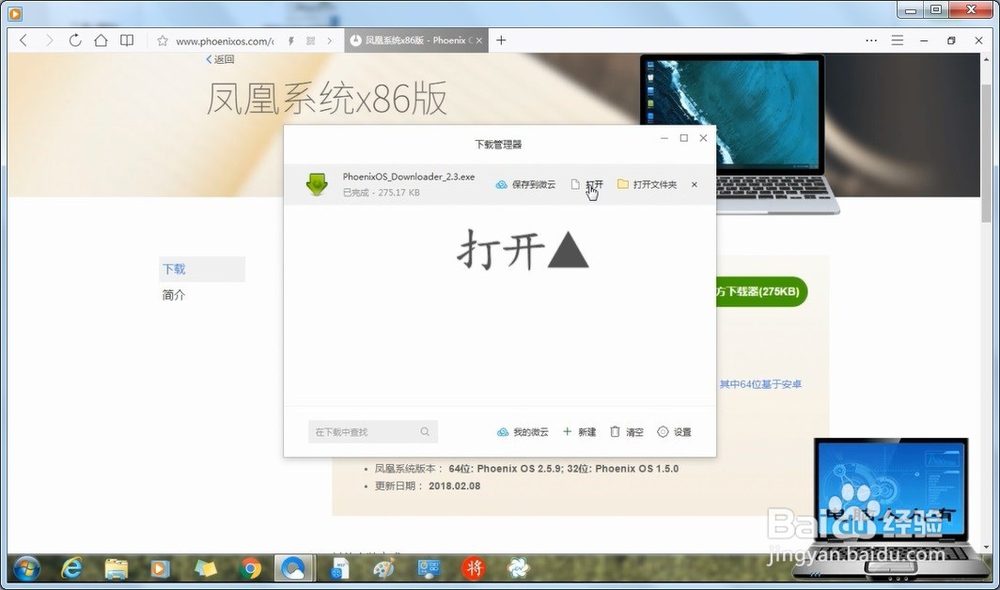Click the 返回 back link on the page
Screen dimensions: 1000x590
click(x=220, y=59)
